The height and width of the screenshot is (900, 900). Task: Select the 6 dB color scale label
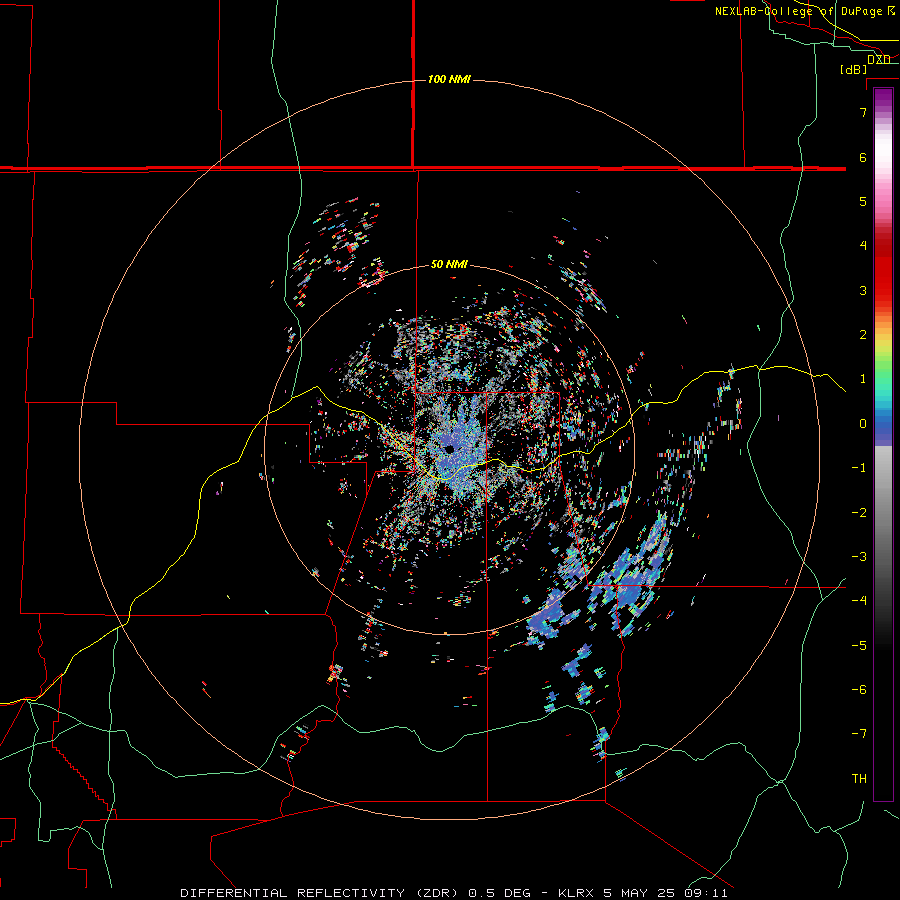(x=863, y=157)
